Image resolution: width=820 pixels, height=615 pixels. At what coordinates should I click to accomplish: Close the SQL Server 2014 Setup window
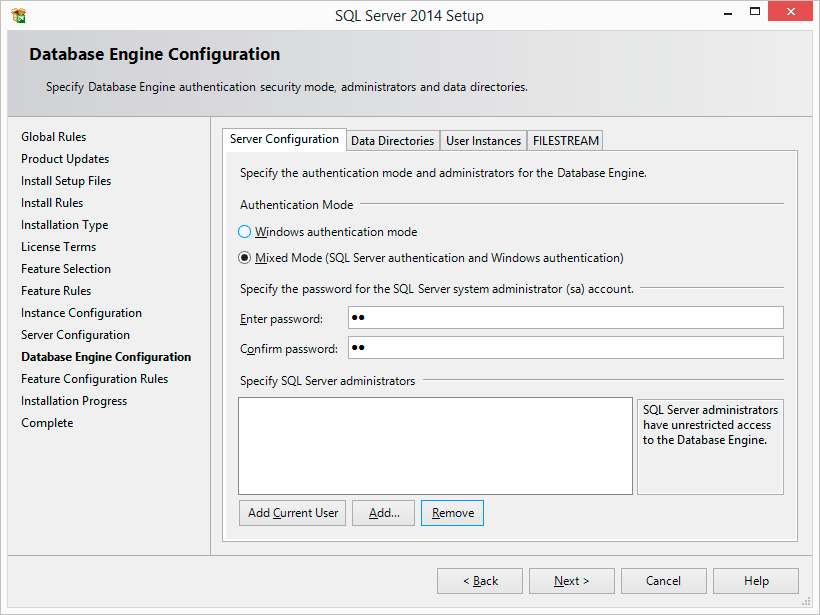point(790,12)
